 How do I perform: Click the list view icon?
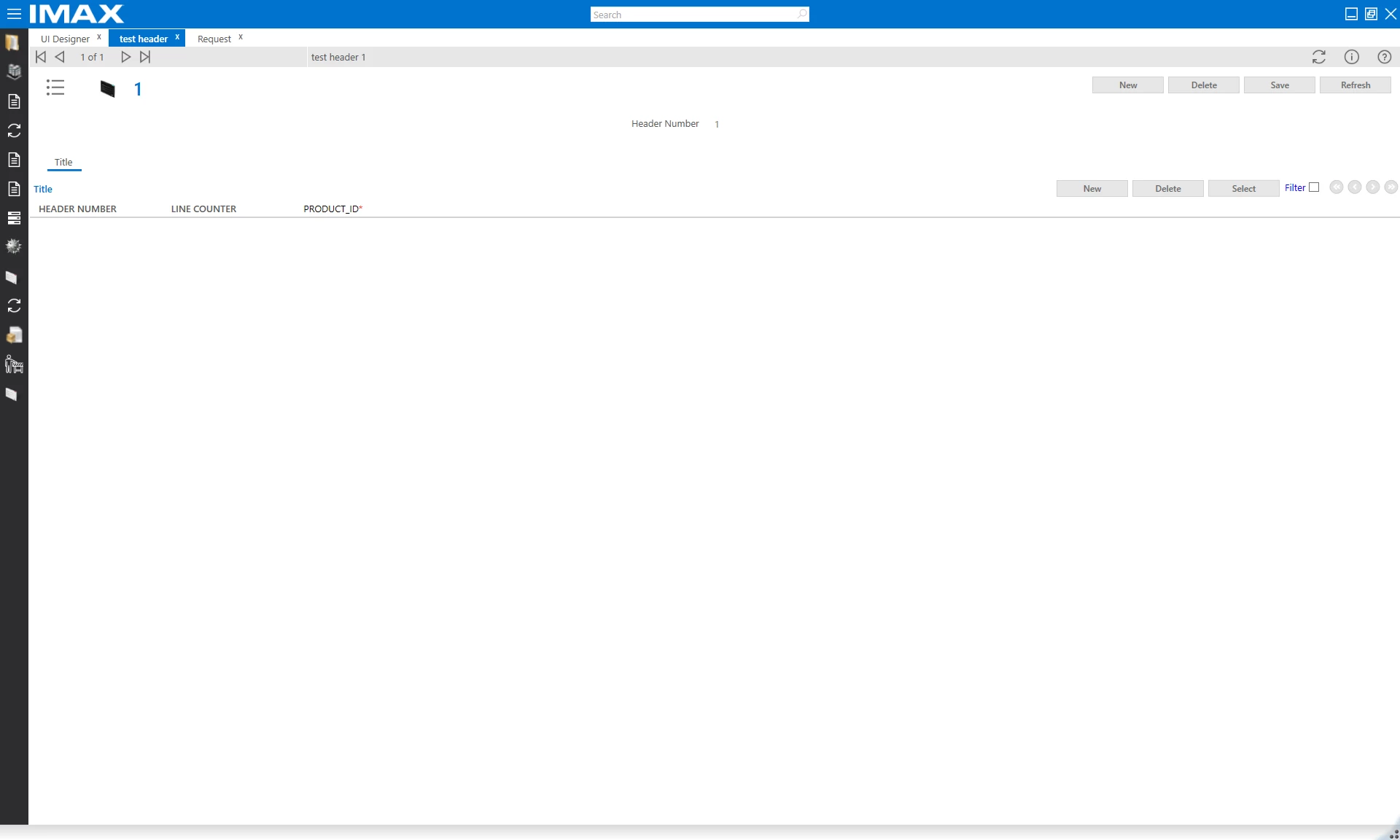point(55,87)
